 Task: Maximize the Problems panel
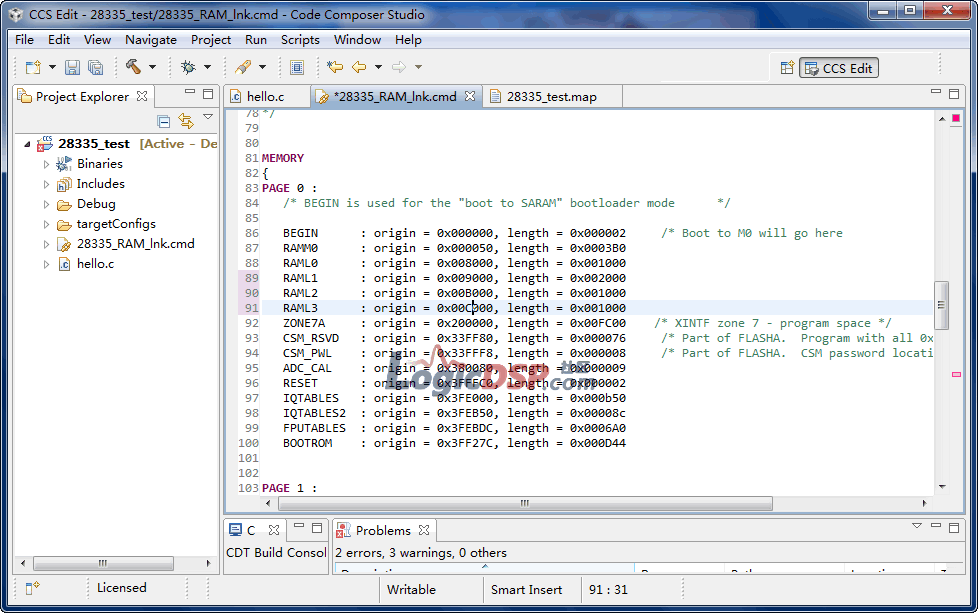tap(954, 528)
